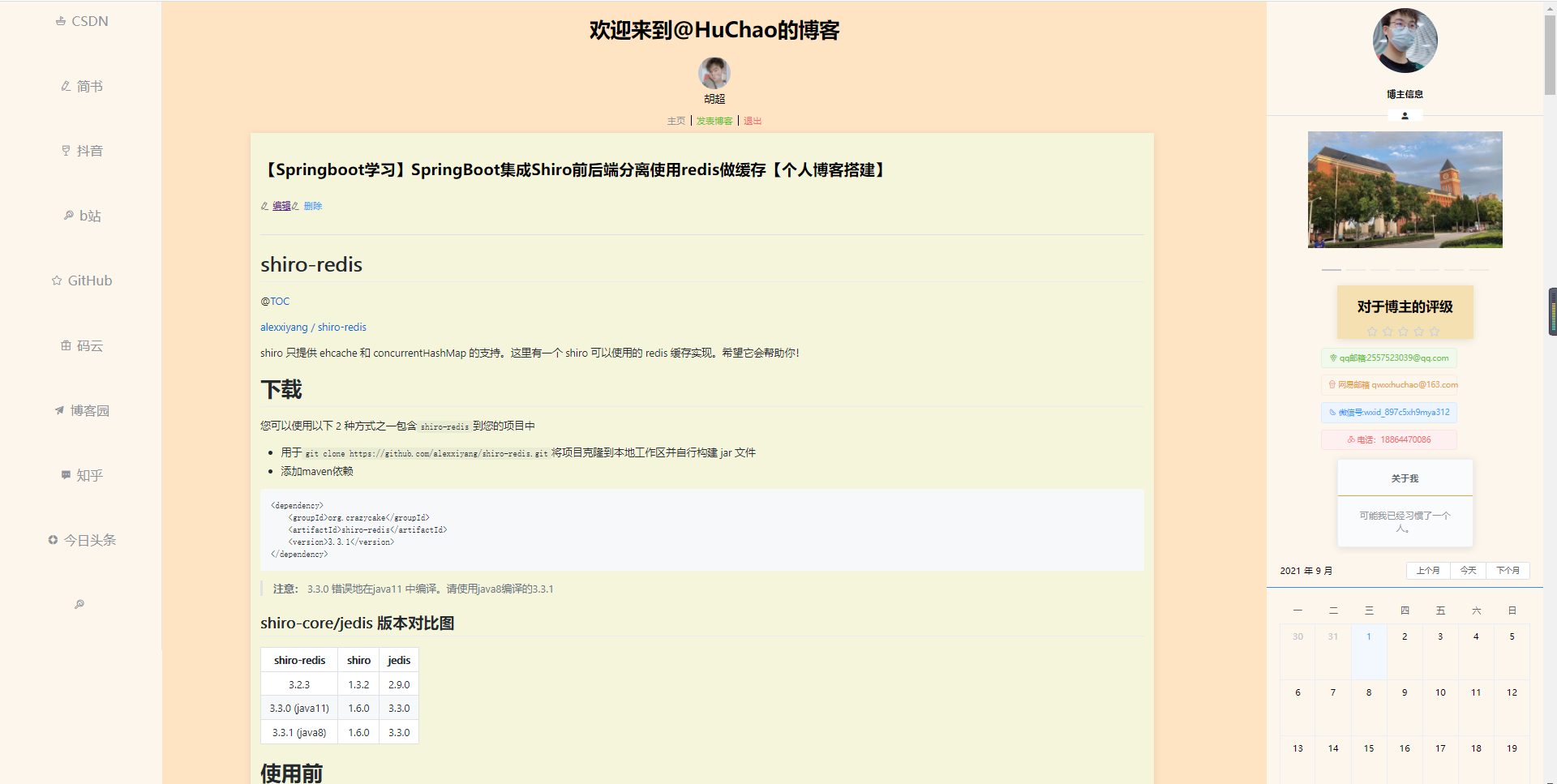Select September 15 in the calendar
The width and height of the screenshot is (1557, 784).
(x=1369, y=748)
